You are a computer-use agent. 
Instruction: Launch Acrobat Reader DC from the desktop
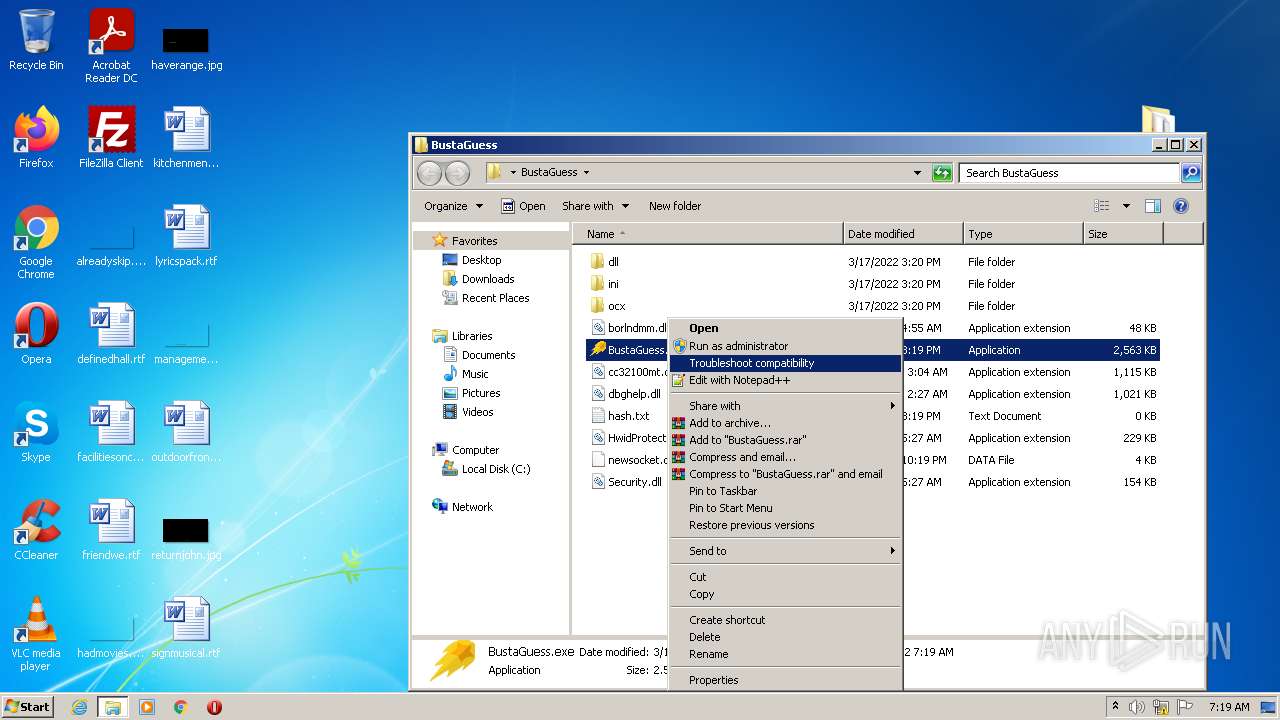pos(111,45)
